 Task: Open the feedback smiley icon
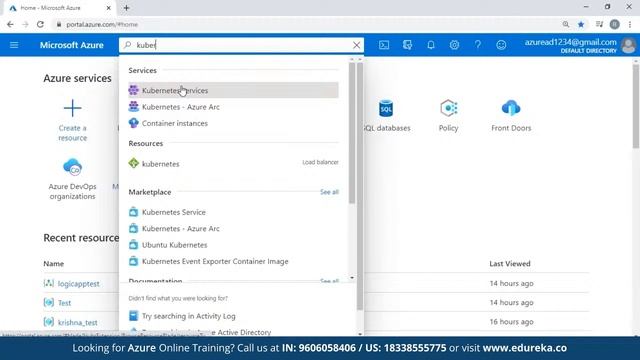[501, 45]
